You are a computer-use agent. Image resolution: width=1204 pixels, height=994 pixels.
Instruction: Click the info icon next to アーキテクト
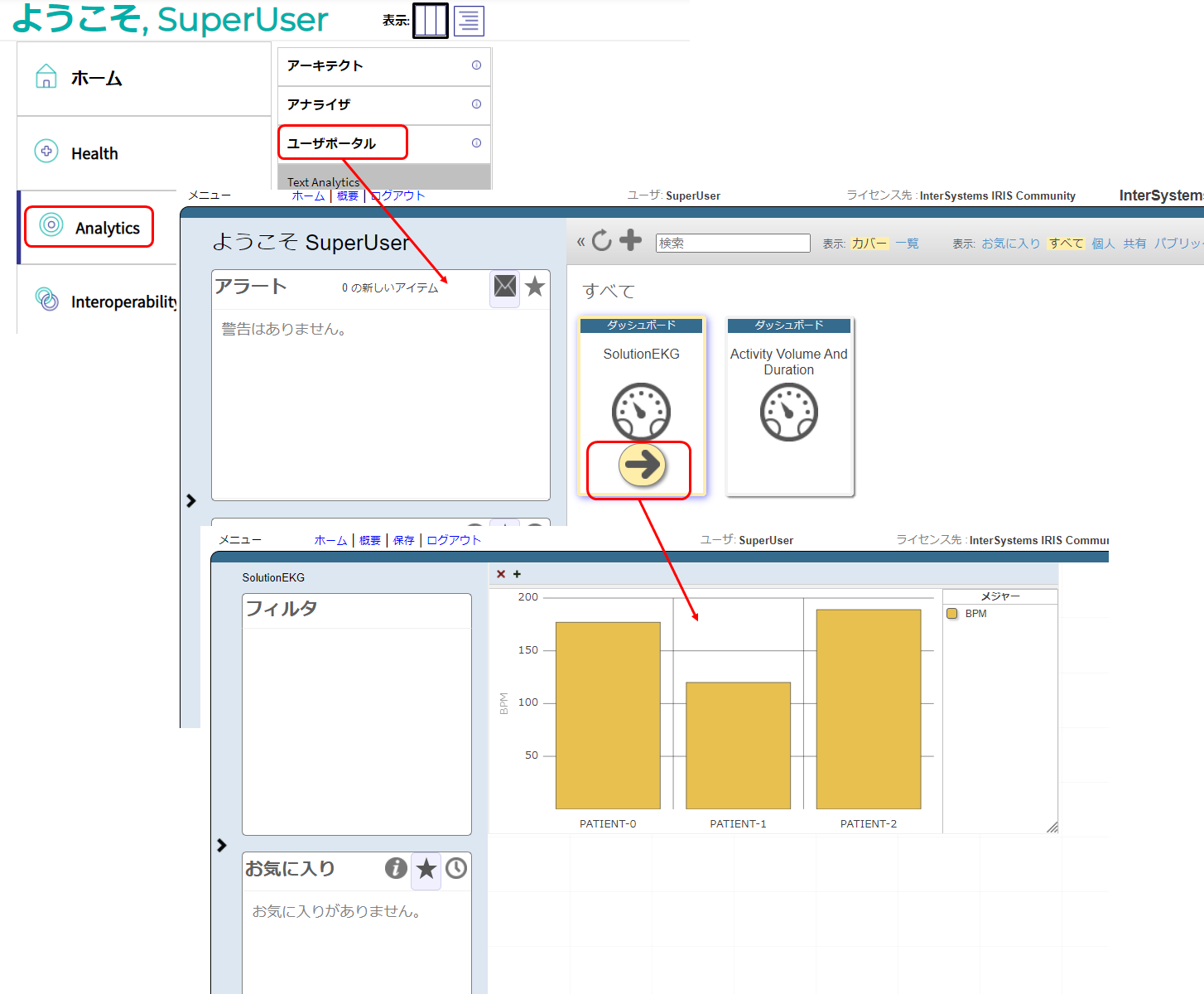click(x=476, y=65)
